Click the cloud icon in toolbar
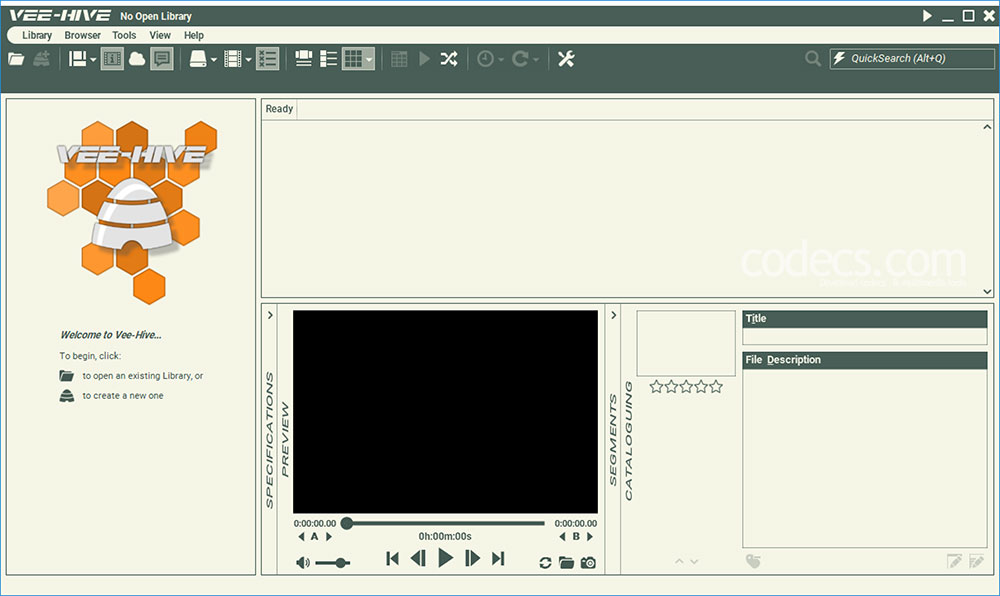Screen dimensions: 1000x596 coord(137,59)
